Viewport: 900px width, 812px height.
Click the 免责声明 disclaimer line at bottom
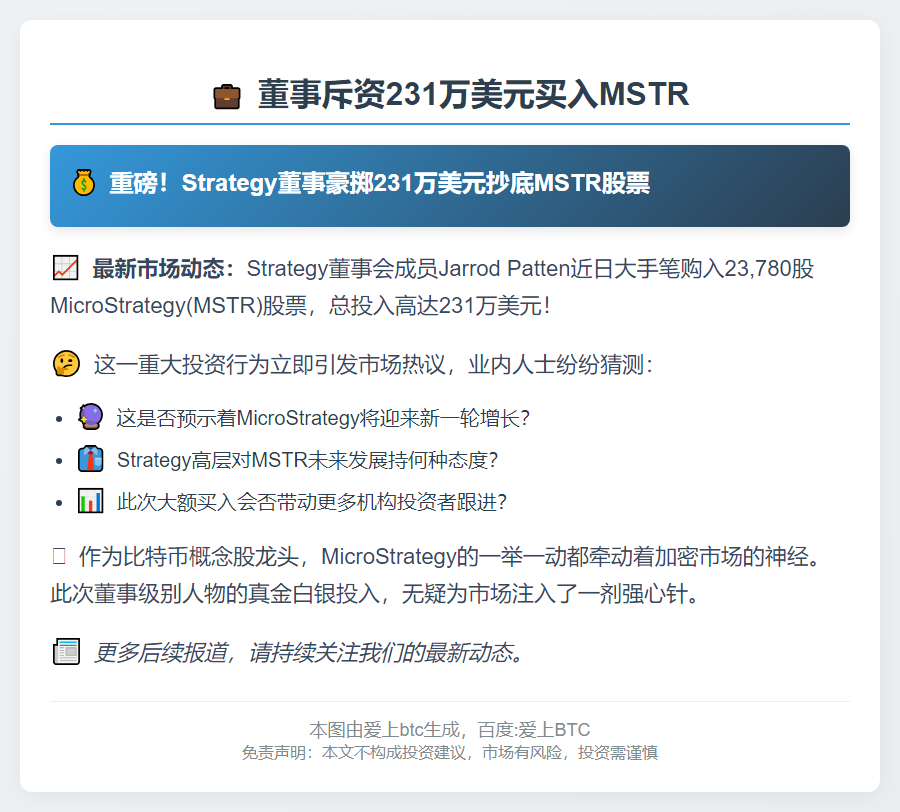coord(450,753)
